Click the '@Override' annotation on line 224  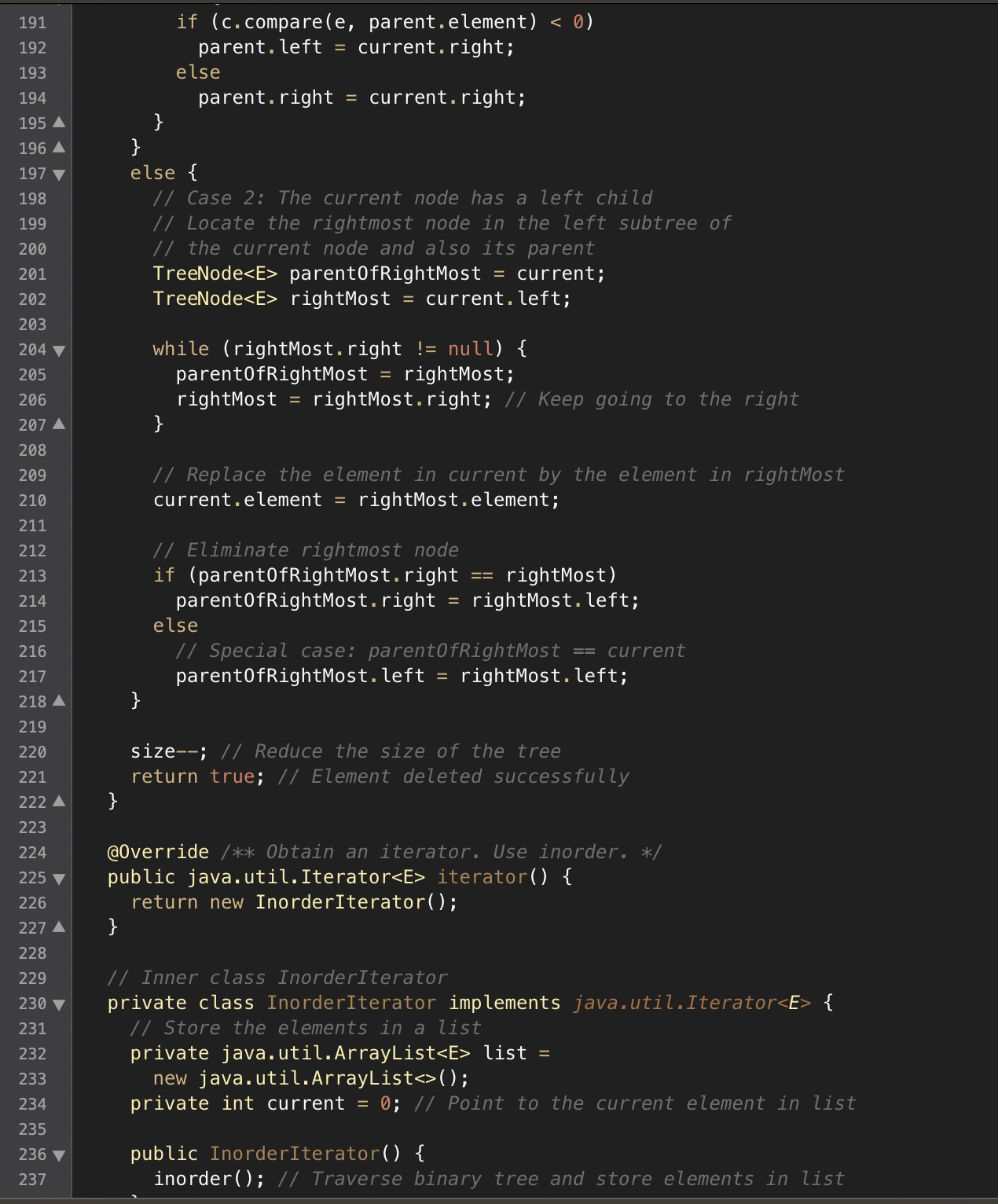tap(158, 852)
